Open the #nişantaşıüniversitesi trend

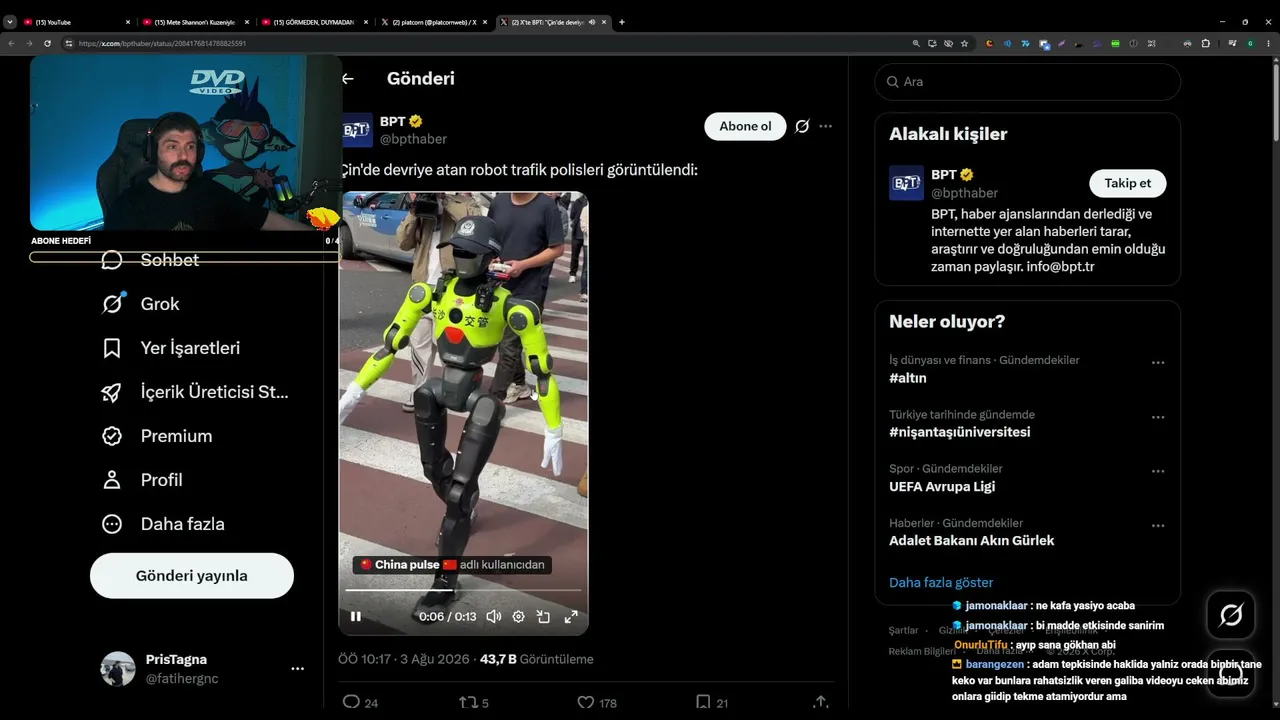coord(959,432)
